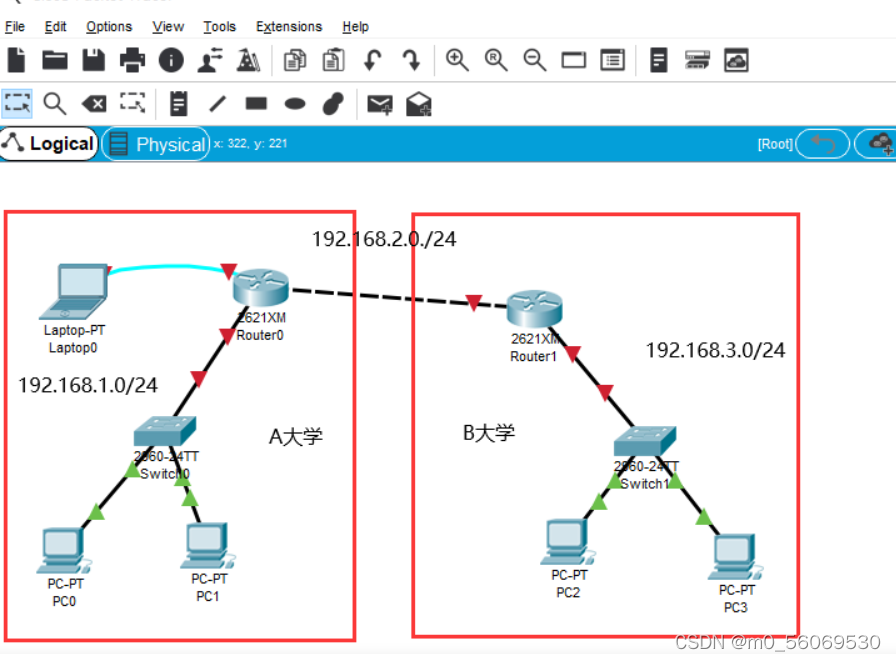Select the Router0 device

pos(261,287)
